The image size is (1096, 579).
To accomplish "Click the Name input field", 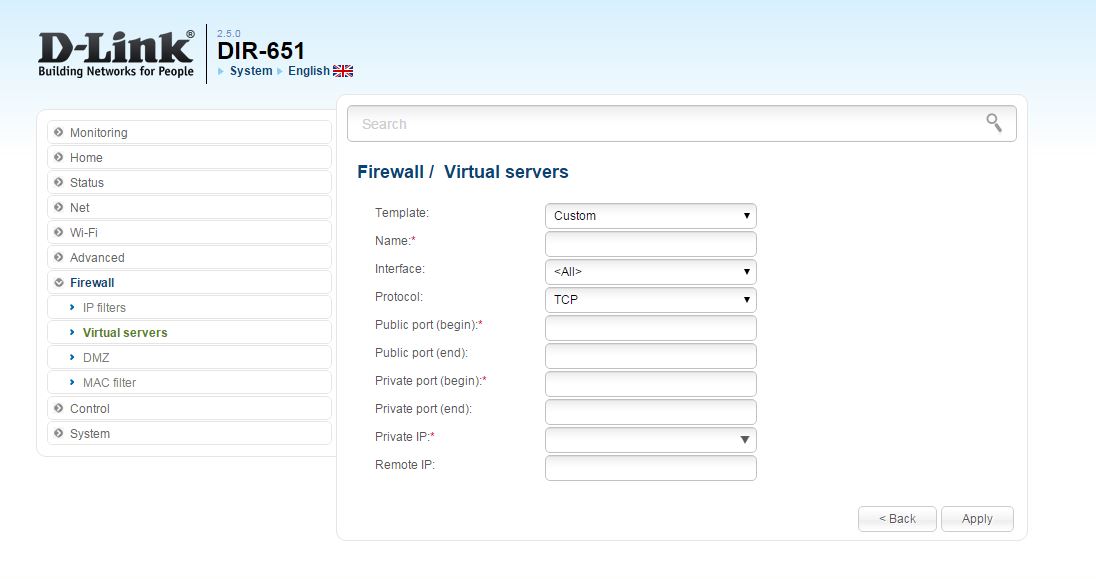I will tap(651, 243).
